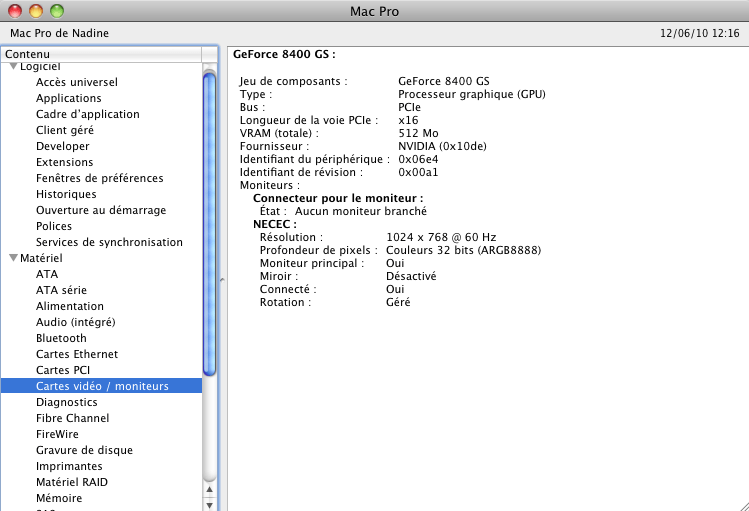Screen dimensions: 749x511
Task: Open the Imprimantes entry
Action: tap(69, 466)
